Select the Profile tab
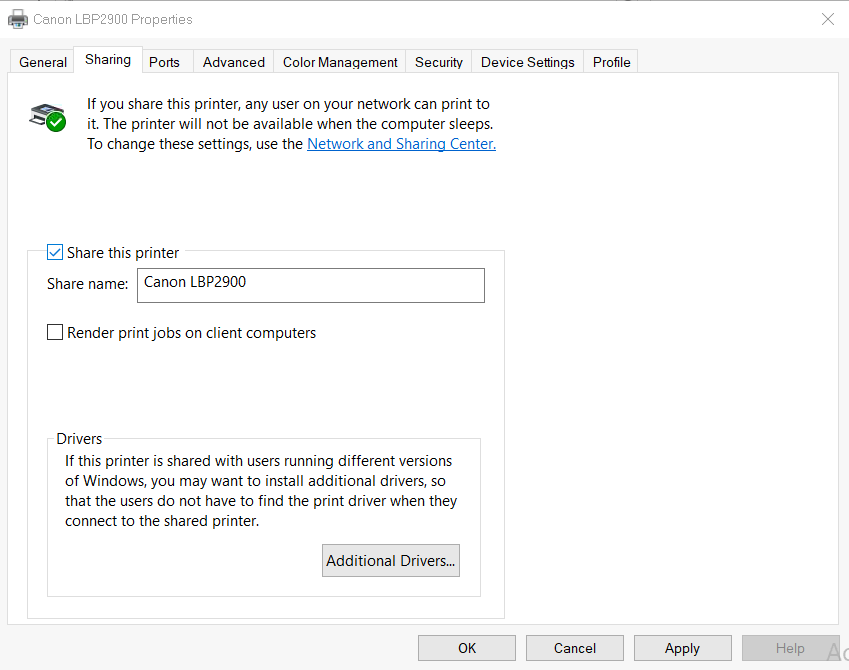849x670 pixels. [x=611, y=62]
